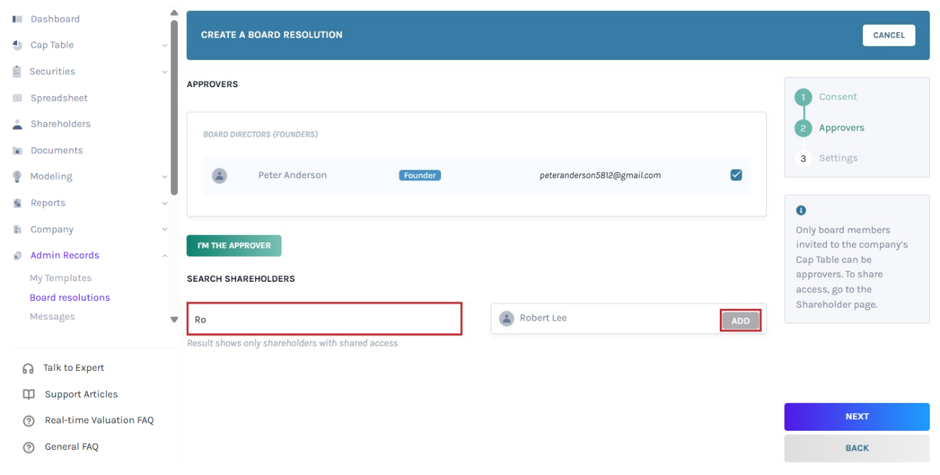Click the Support Articles book icon
The image size is (940, 475).
point(28,395)
